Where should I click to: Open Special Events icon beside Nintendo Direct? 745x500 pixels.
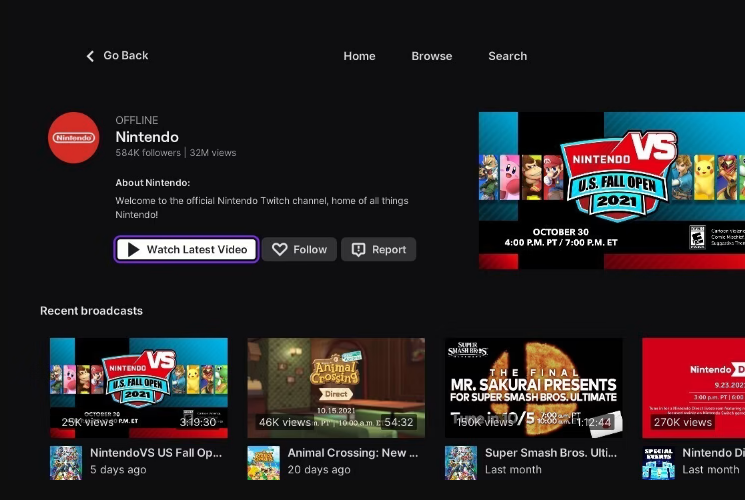point(659,462)
